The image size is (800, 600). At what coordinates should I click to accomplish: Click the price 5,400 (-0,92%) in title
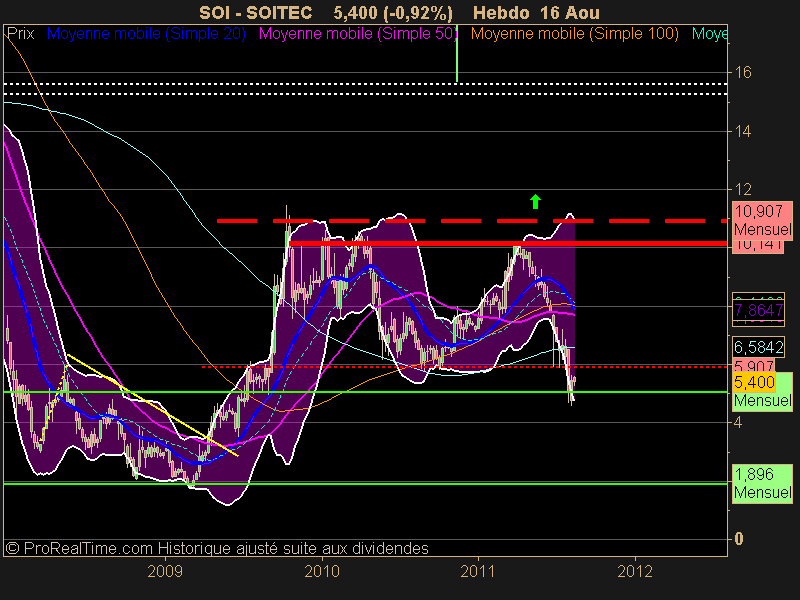tap(393, 12)
